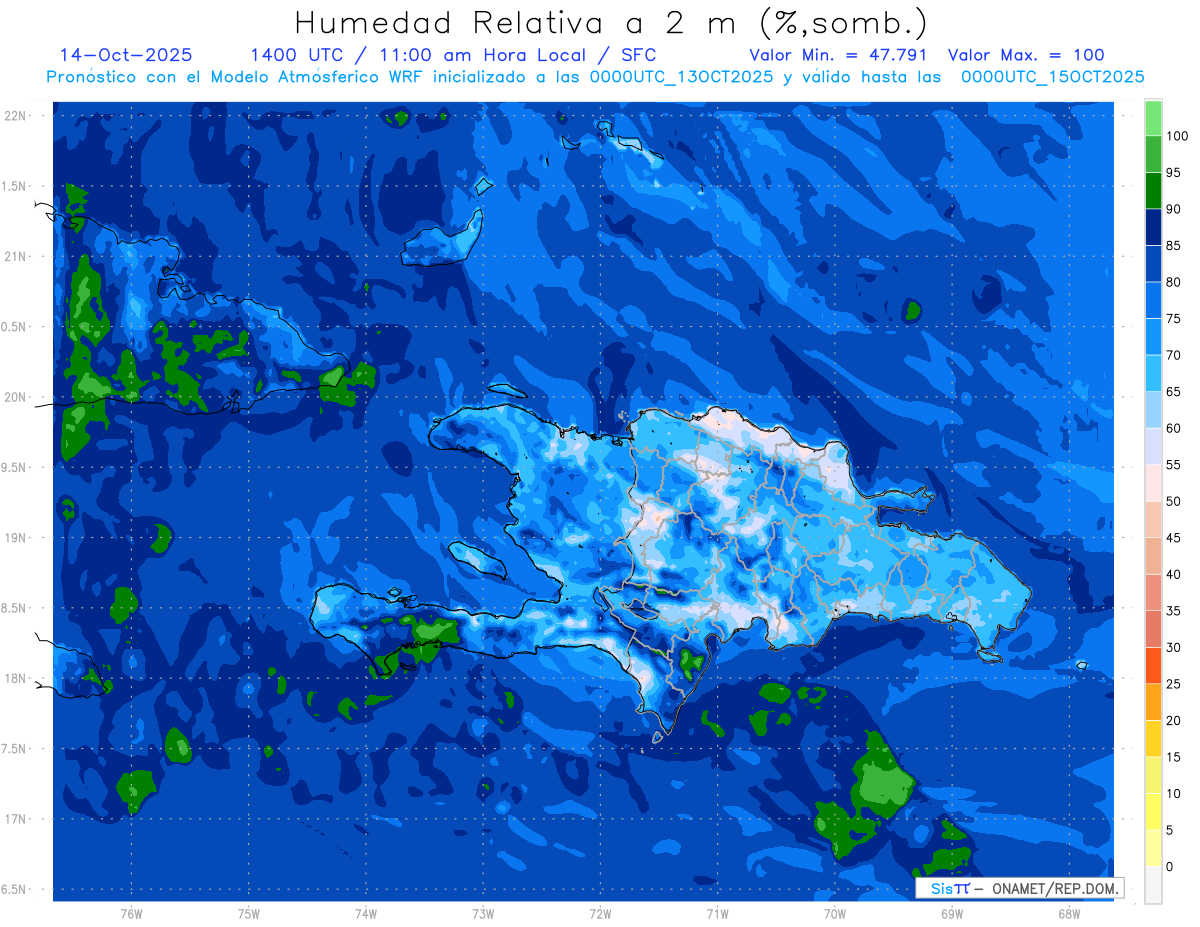Select 'Valor Min. = 47.791' text
Image resolution: width=1200 pixels, height=927 pixels.
pyautogui.click(x=838, y=55)
